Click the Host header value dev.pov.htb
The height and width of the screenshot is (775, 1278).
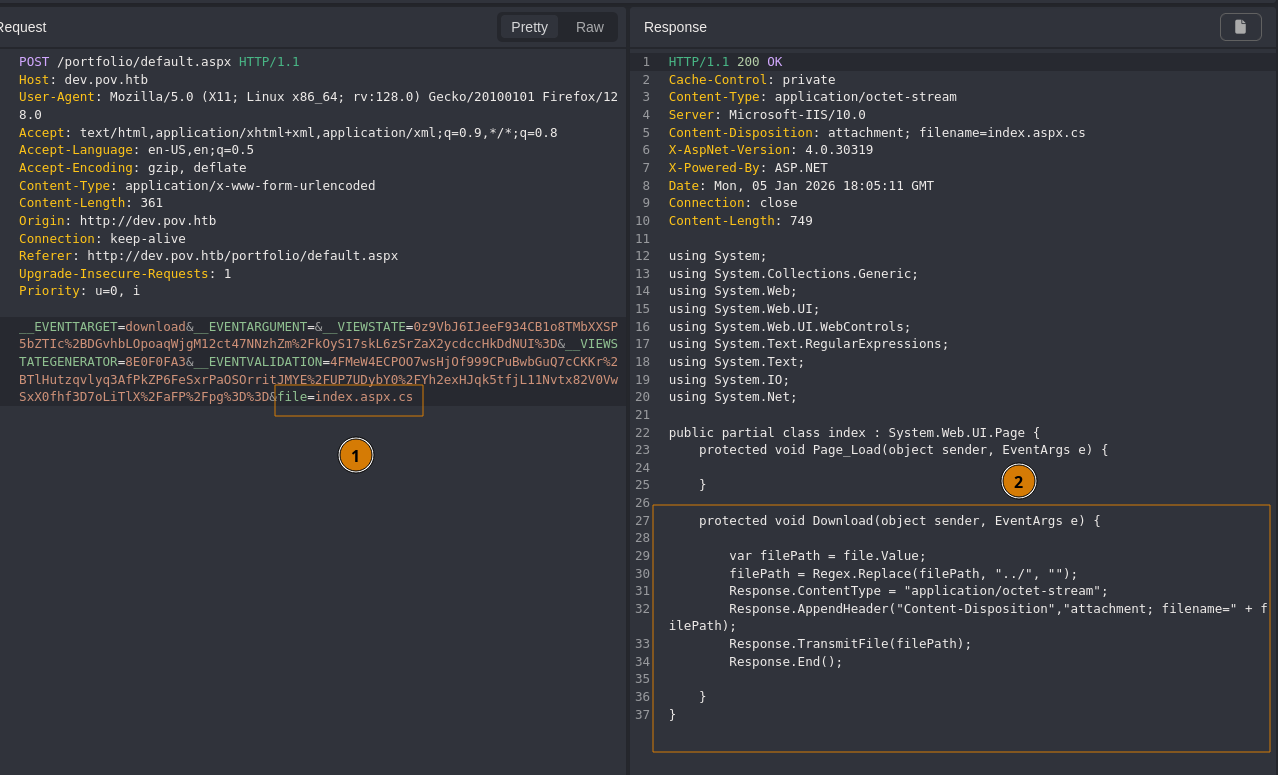click(x=105, y=80)
